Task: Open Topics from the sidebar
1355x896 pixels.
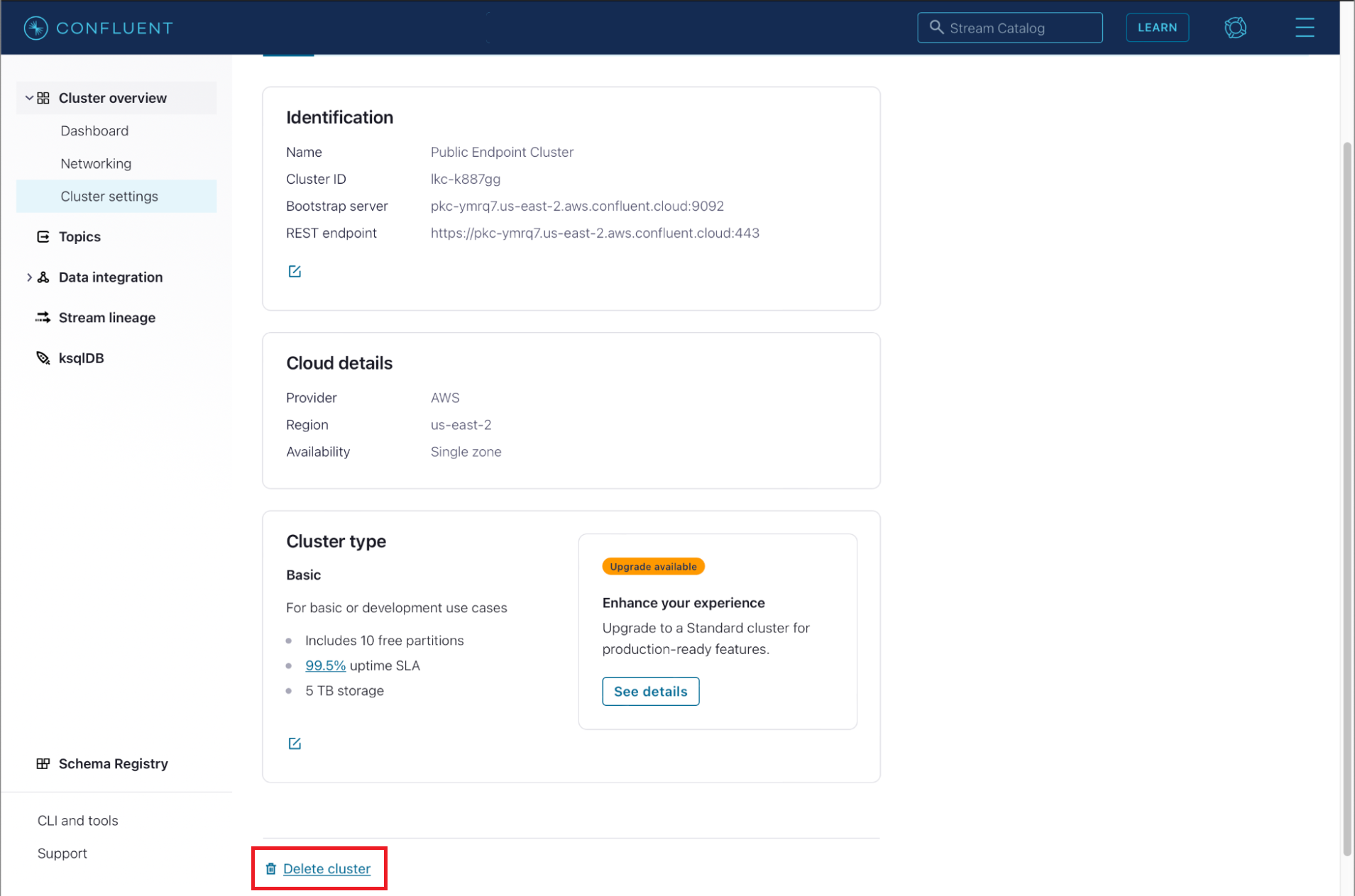Action: (x=79, y=237)
